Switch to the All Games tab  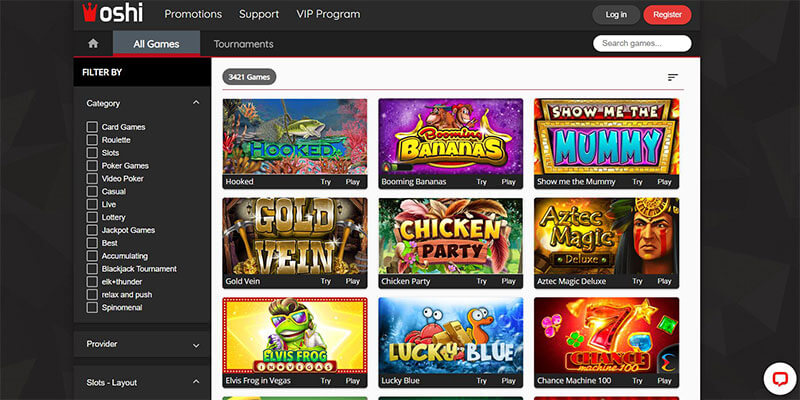[x=156, y=44]
